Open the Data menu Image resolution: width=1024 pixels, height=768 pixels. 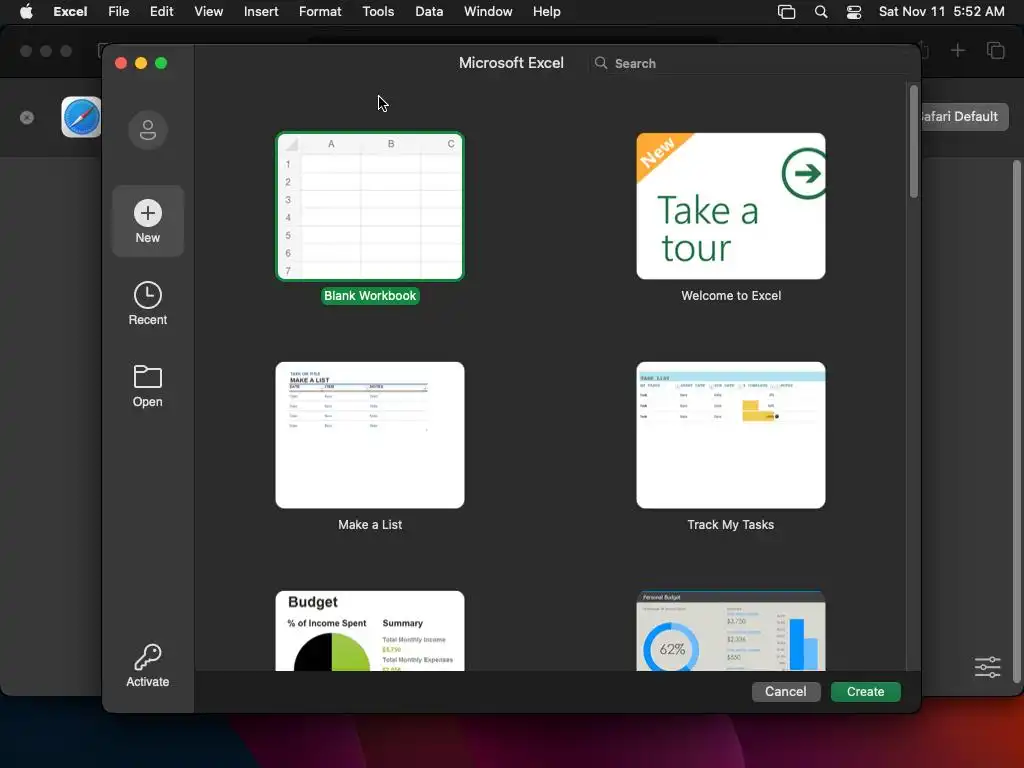pyautogui.click(x=429, y=12)
